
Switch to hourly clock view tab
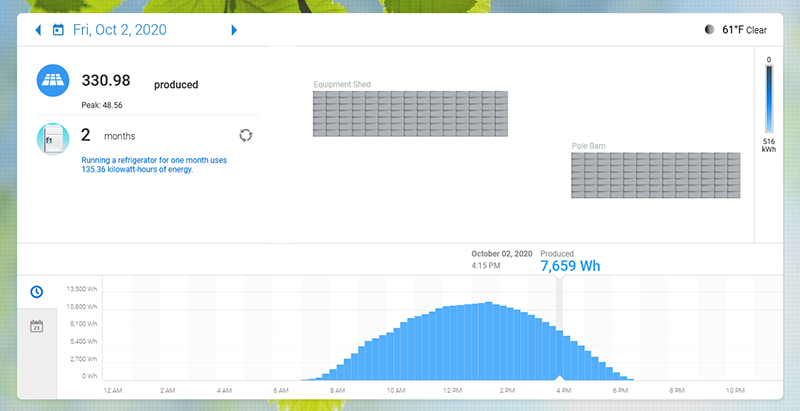[36, 291]
